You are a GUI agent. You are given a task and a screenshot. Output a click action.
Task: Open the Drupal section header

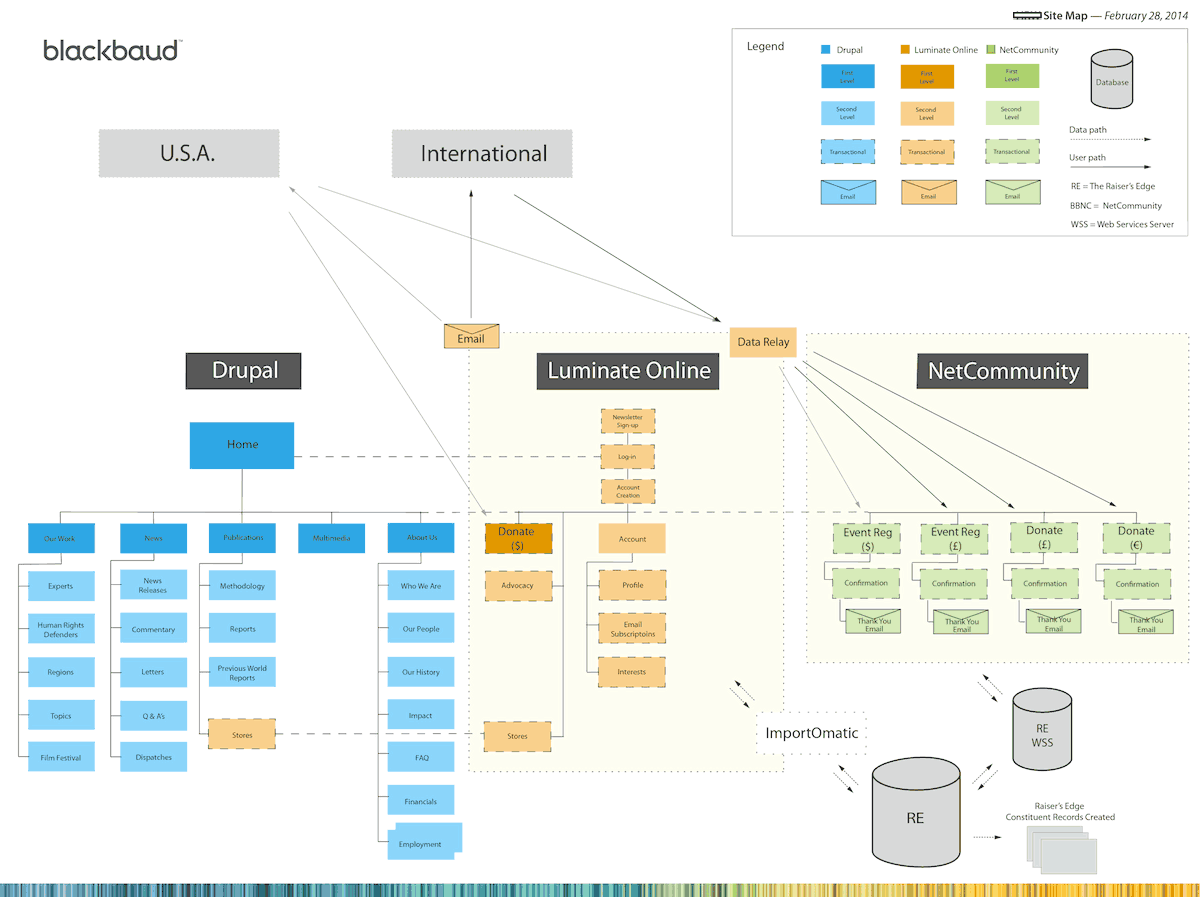tap(244, 371)
